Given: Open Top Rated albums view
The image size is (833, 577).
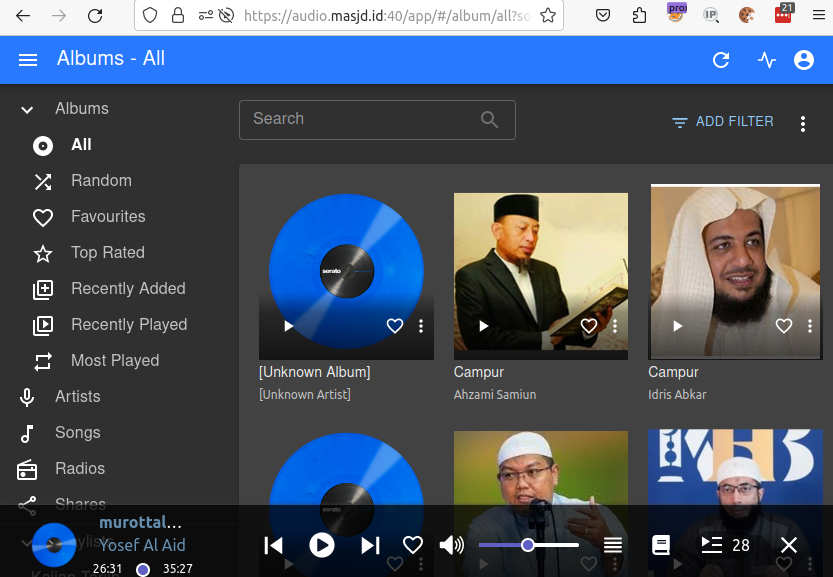Looking at the screenshot, I should click(107, 253).
